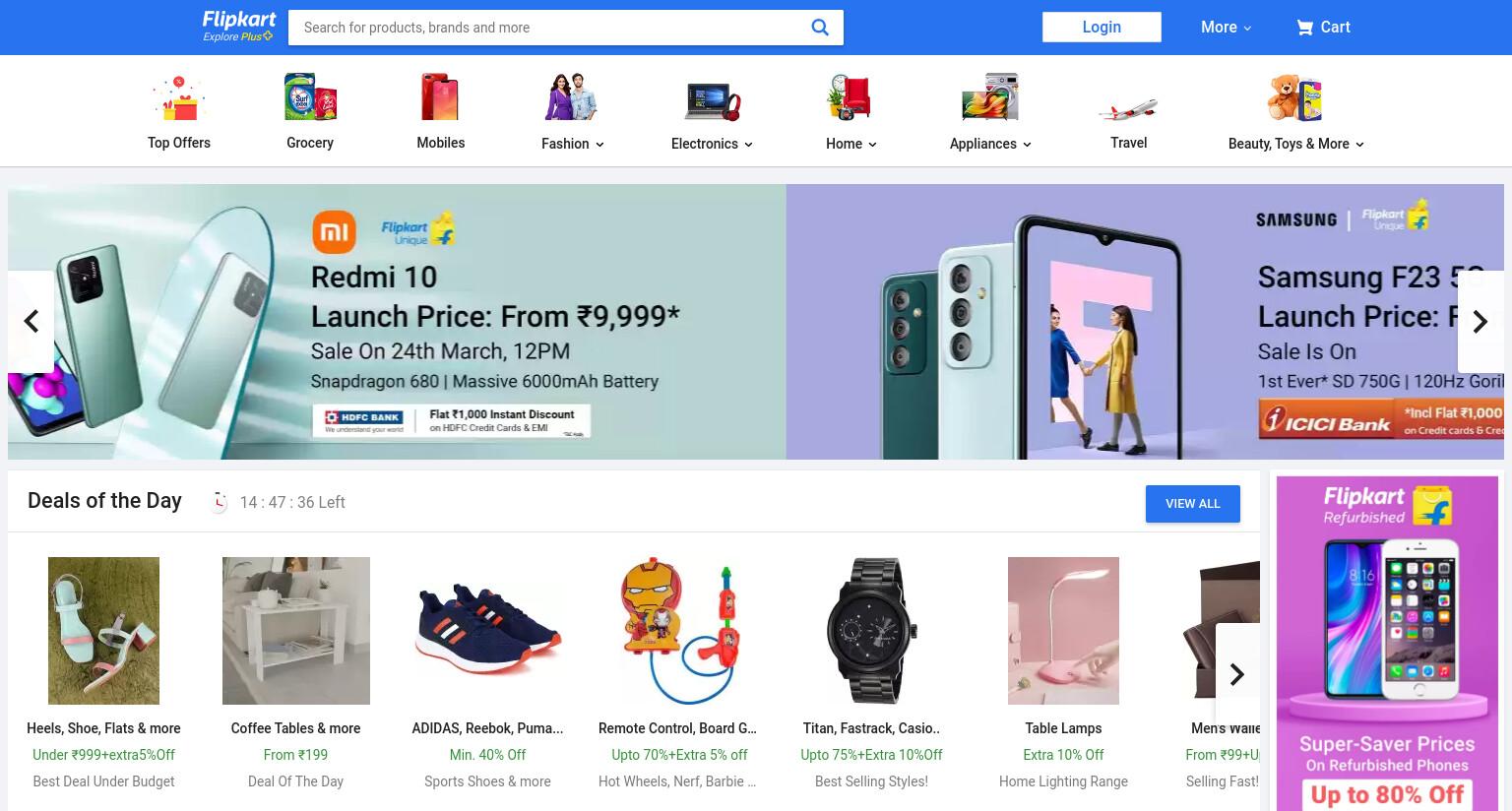
Task: Expand the Fashion category menu
Action: pos(573,144)
